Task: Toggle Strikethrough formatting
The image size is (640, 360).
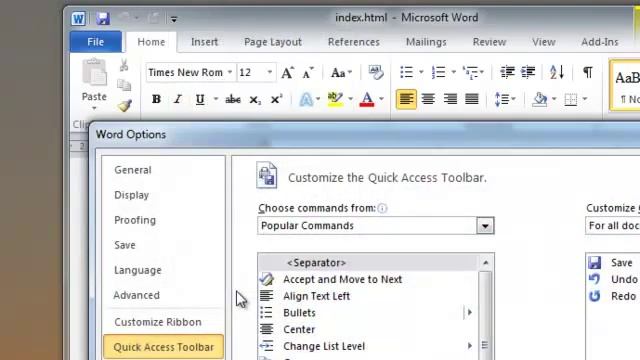Action: pos(233,99)
